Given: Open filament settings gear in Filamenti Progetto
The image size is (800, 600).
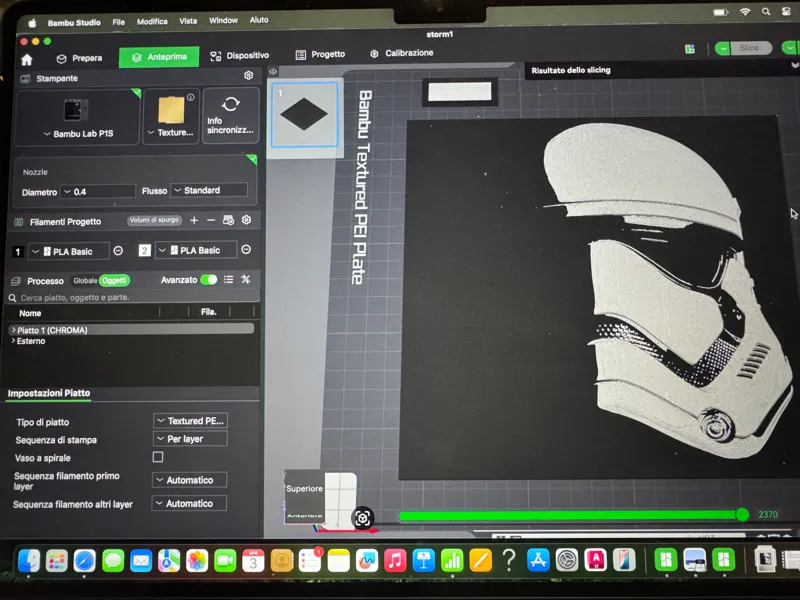Looking at the screenshot, I should 246,220.
